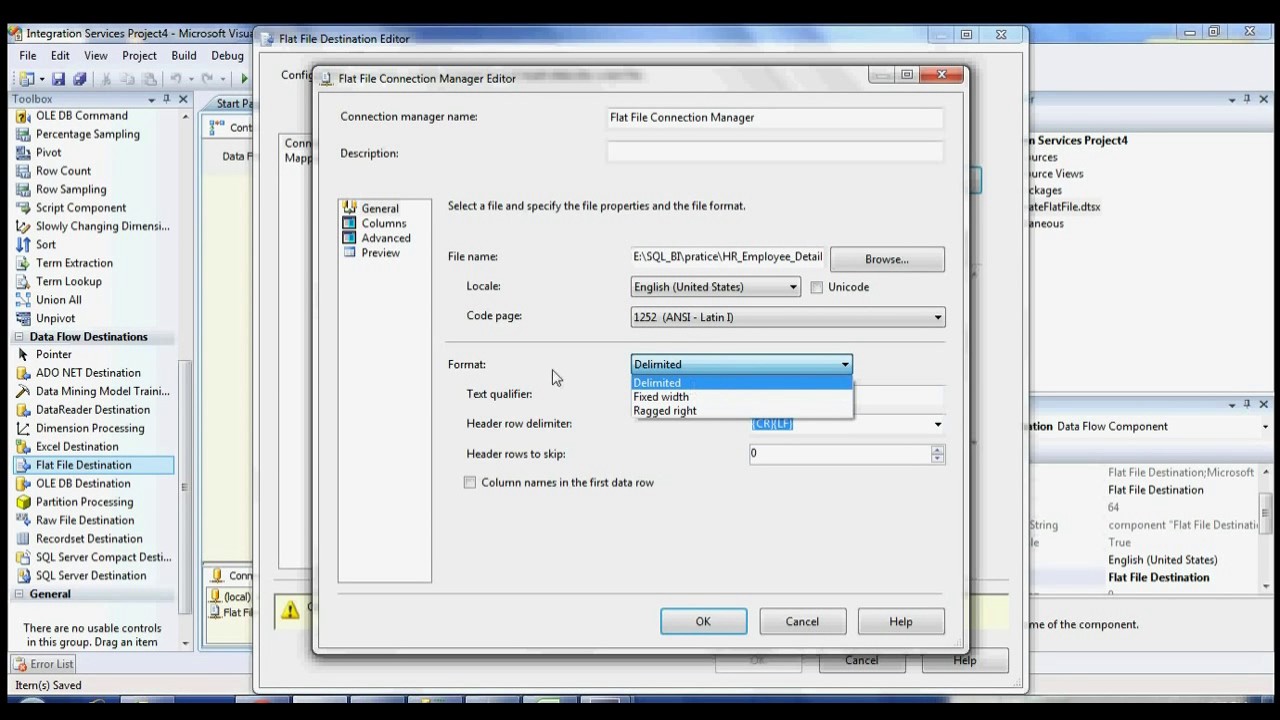
Task: Select Dimension Processing icon
Action: (x=24, y=428)
